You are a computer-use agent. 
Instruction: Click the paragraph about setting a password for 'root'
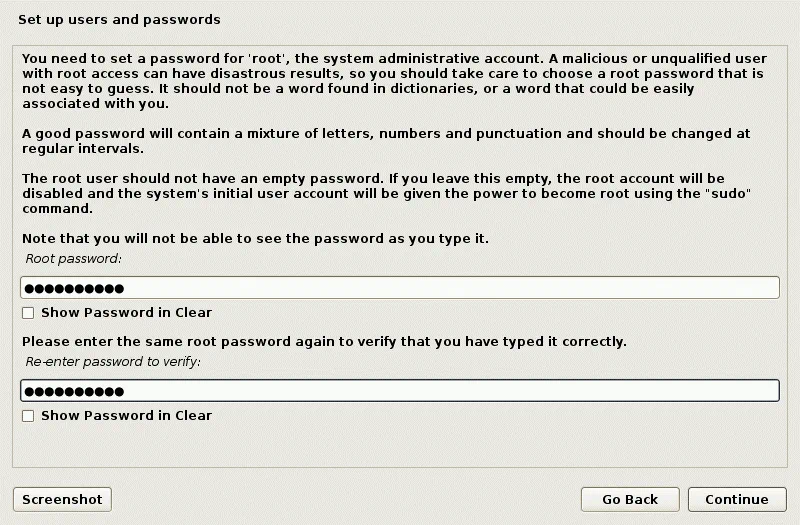pos(394,81)
